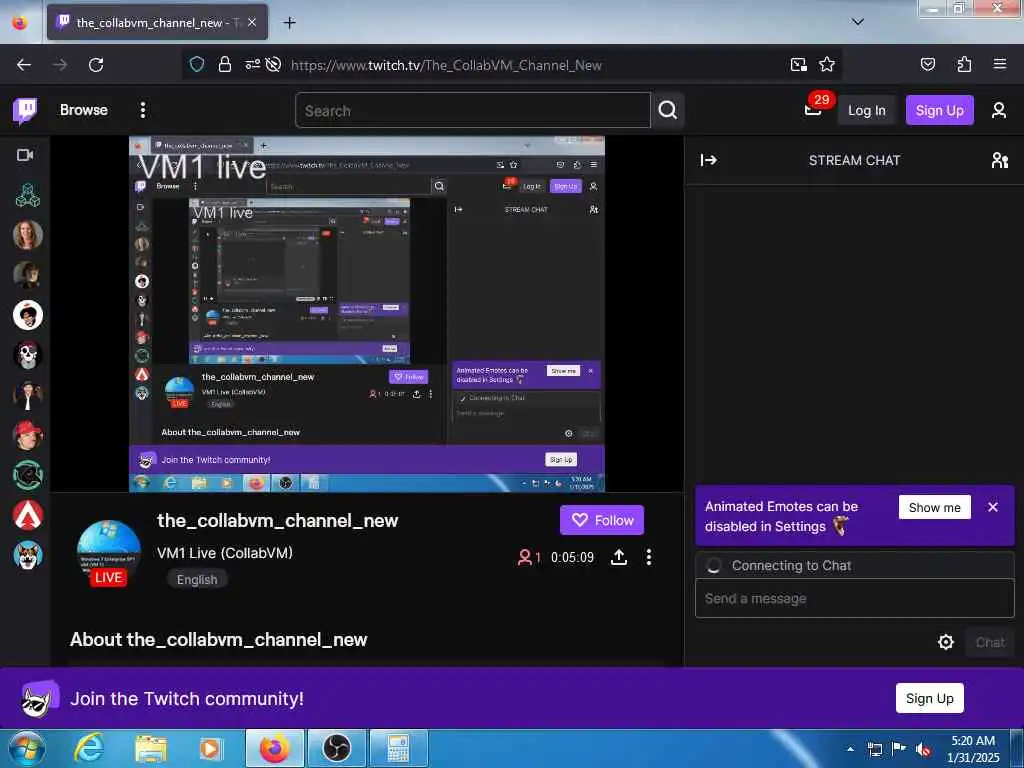This screenshot has width=1024, height=768.
Task: Open the red cap sidebar channel avatar
Action: tap(27, 435)
